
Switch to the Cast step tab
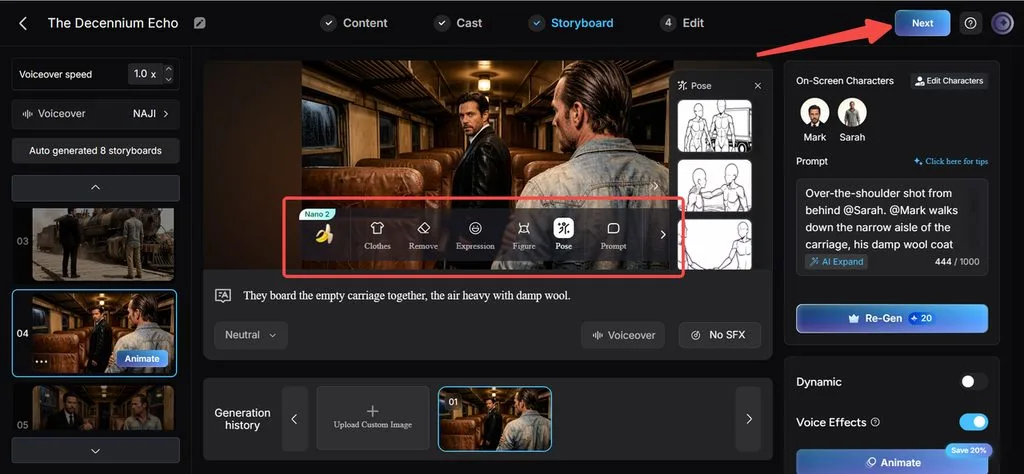(x=460, y=24)
